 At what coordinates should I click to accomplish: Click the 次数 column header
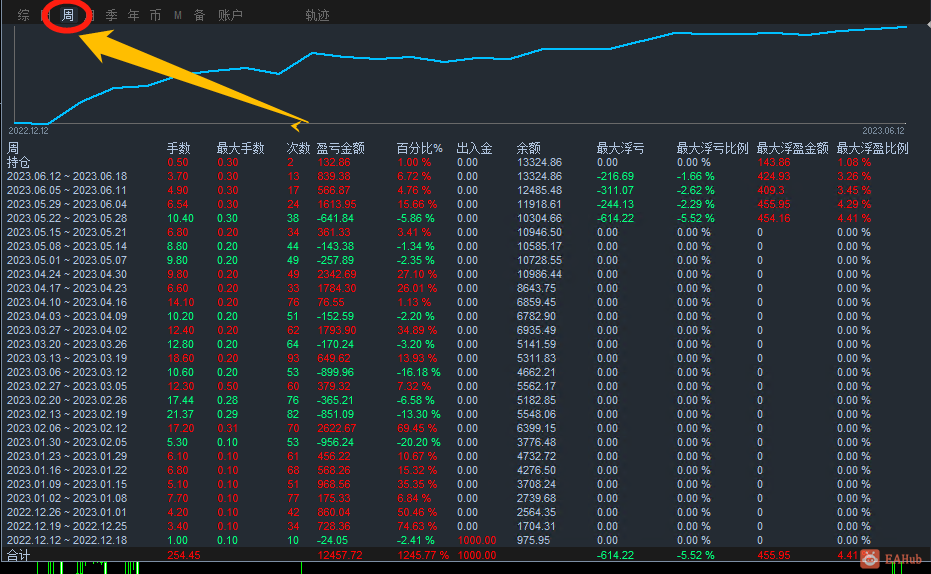click(x=298, y=148)
